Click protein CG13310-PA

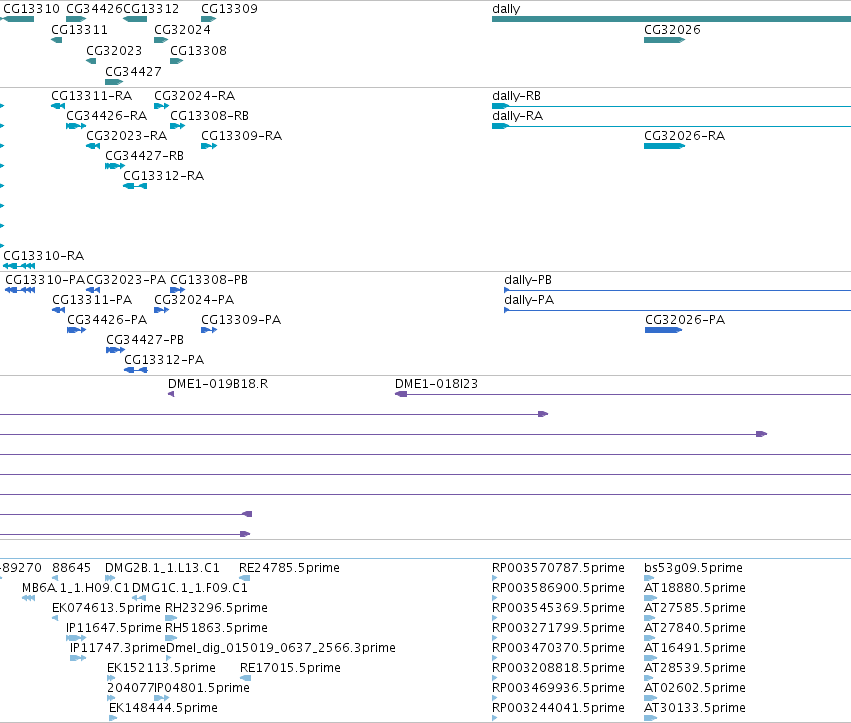[20, 290]
